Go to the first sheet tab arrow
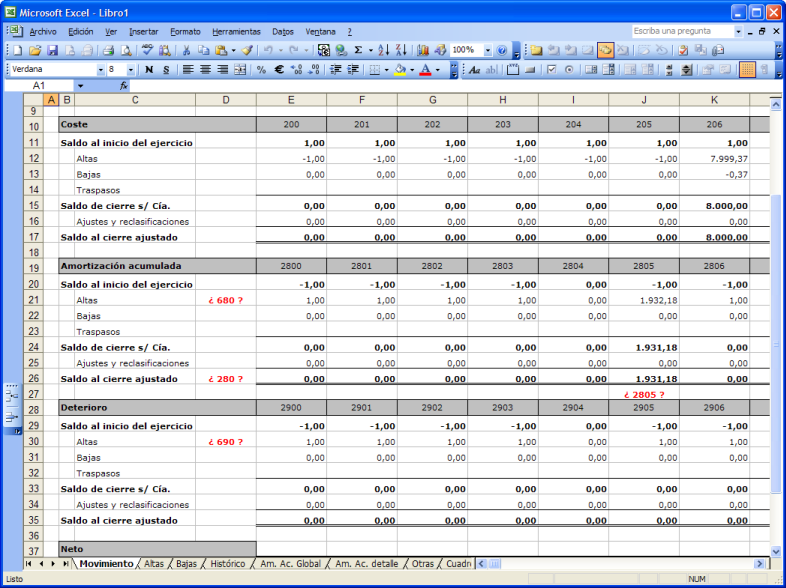Image resolution: width=786 pixels, height=588 pixels. pyautogui.click(x=29, y=564)
